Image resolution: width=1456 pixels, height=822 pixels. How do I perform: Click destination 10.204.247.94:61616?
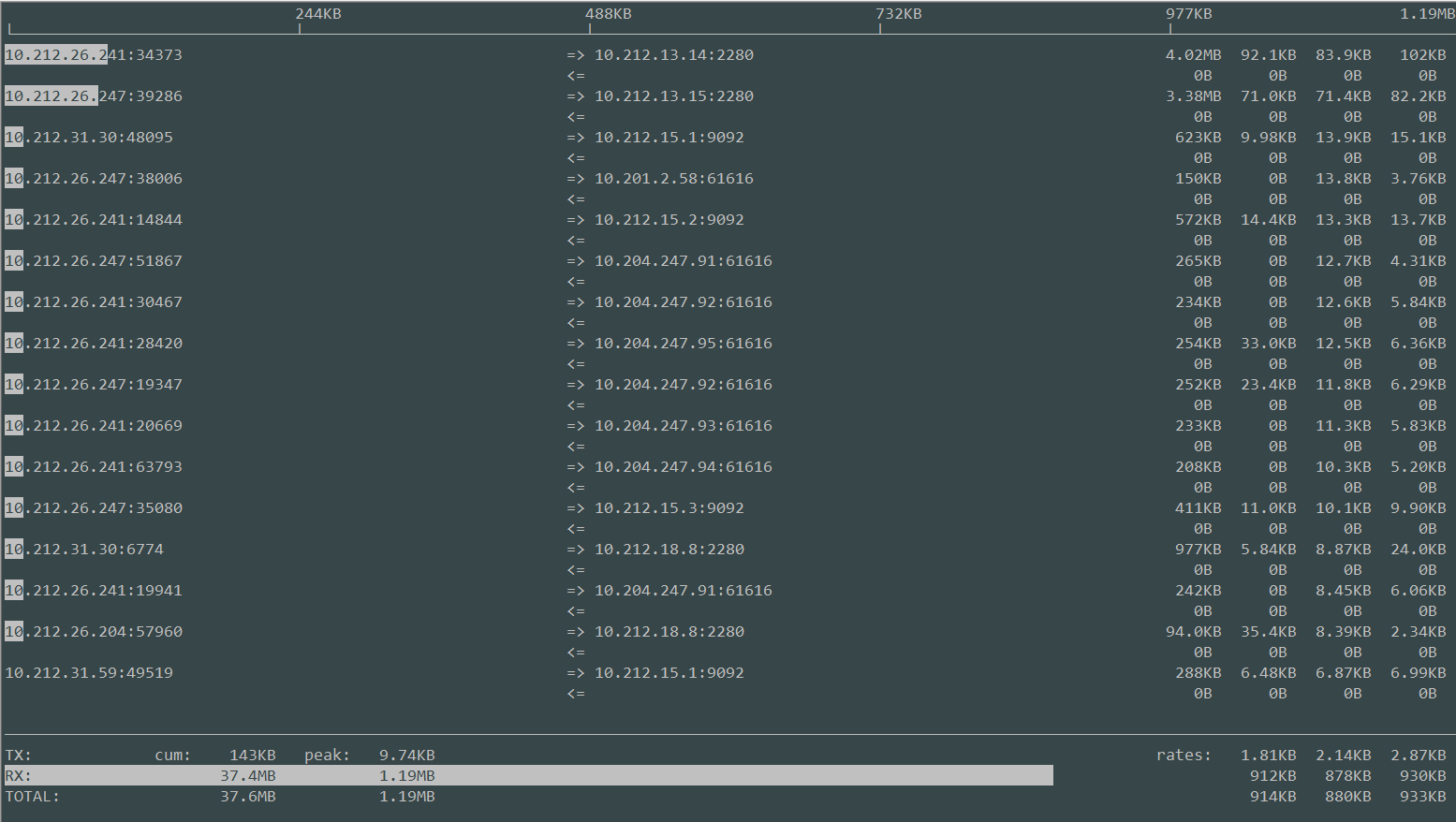tap(684, 467)
